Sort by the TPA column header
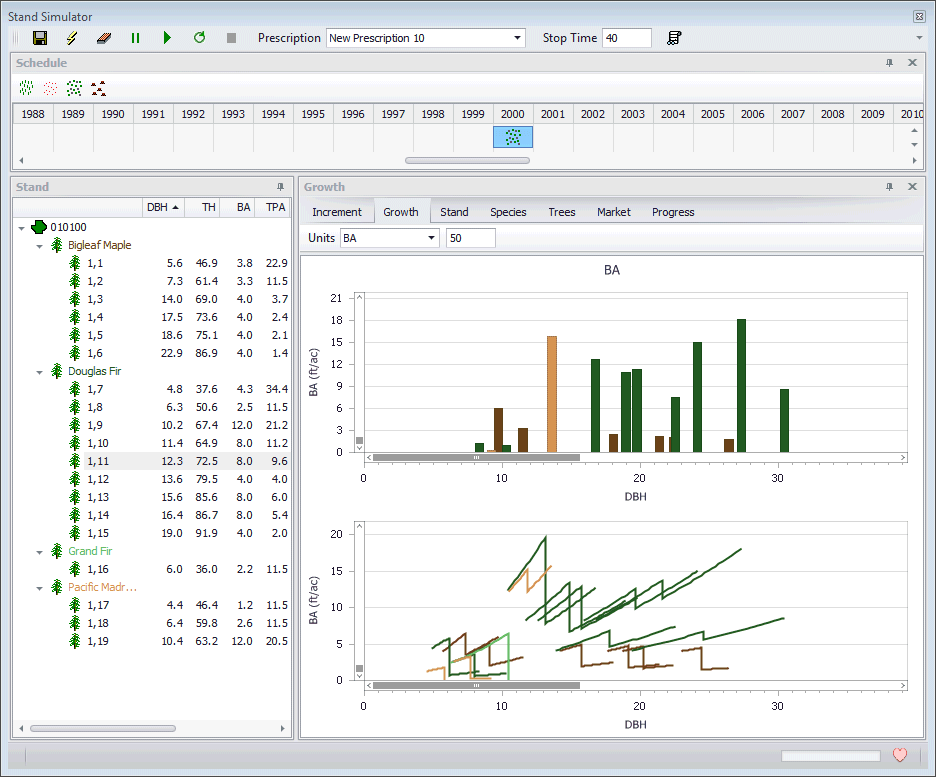 [273, 207]
